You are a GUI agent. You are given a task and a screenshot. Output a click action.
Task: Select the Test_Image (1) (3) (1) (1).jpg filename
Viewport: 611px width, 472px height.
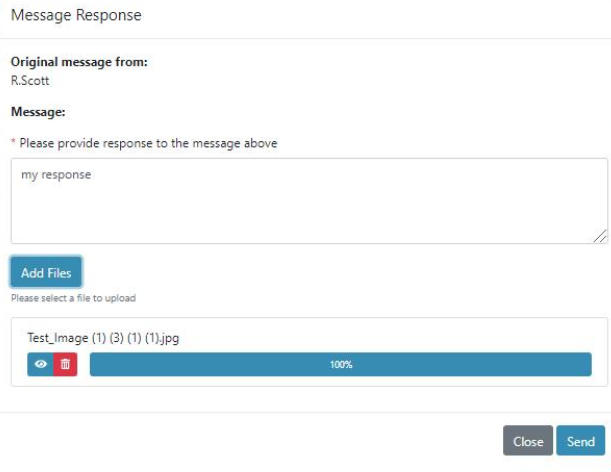coord(103,338)
